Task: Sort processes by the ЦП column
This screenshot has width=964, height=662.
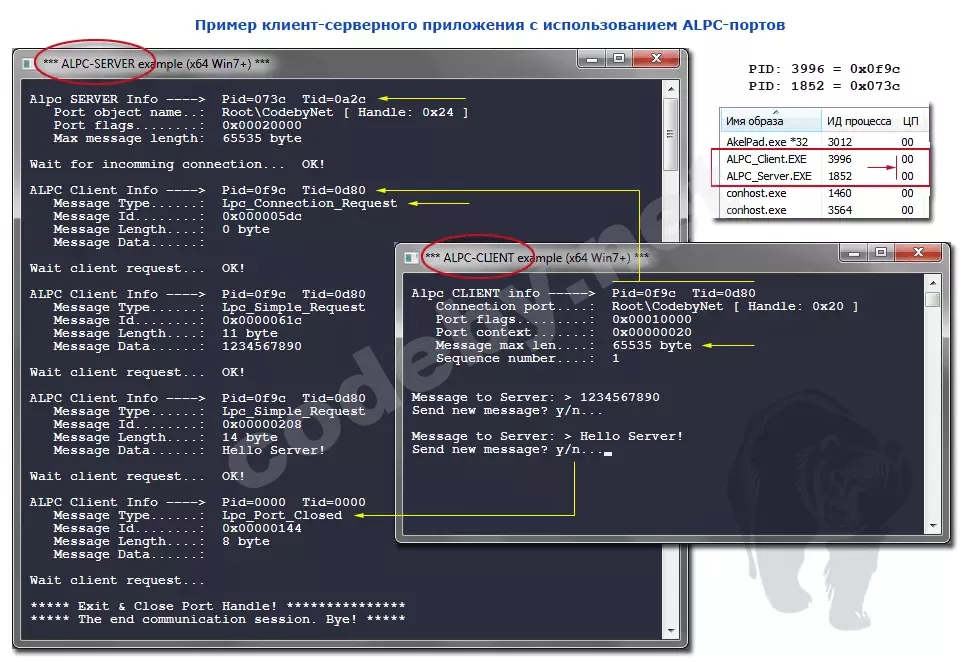Action: click(x=911, y=119)
